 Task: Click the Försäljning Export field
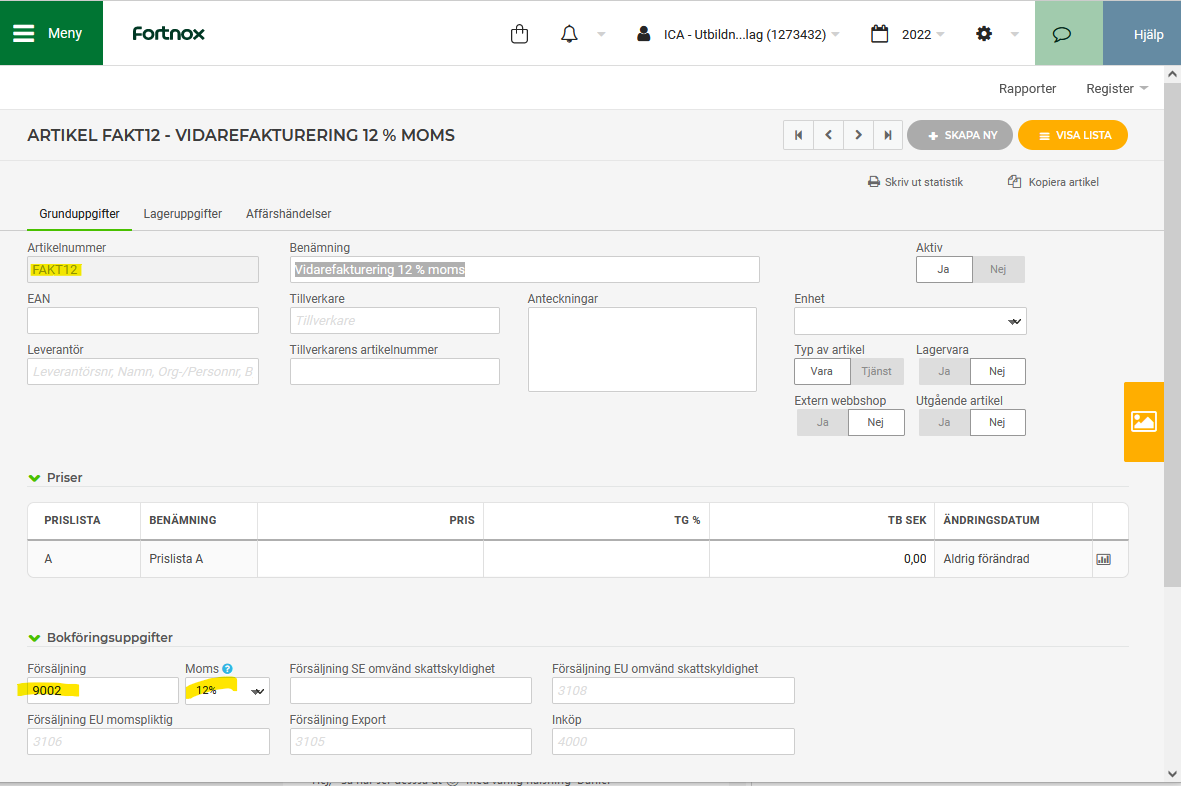[x=410, y=742]
